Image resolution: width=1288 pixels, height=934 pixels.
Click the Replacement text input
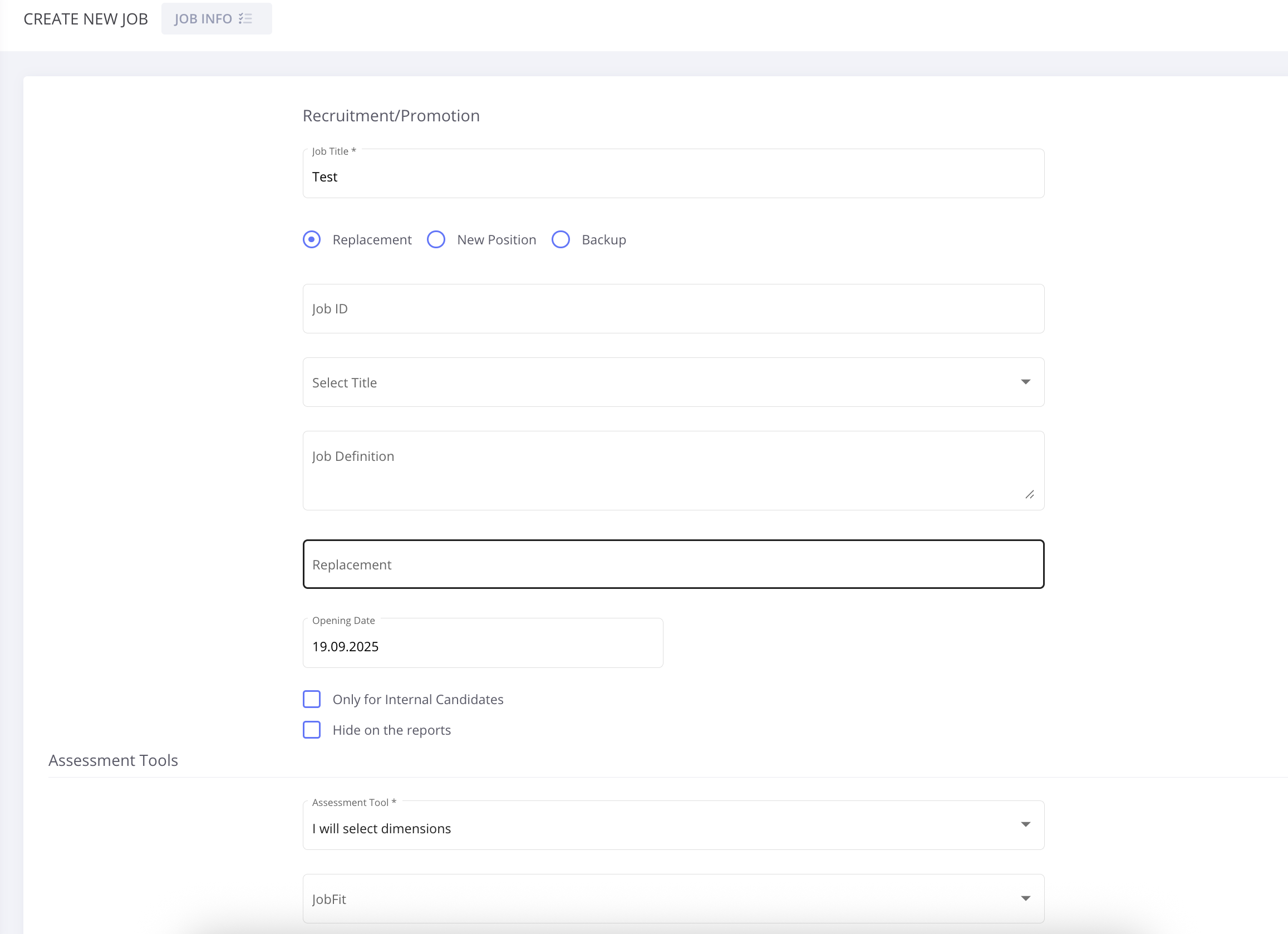coord(673,564)
